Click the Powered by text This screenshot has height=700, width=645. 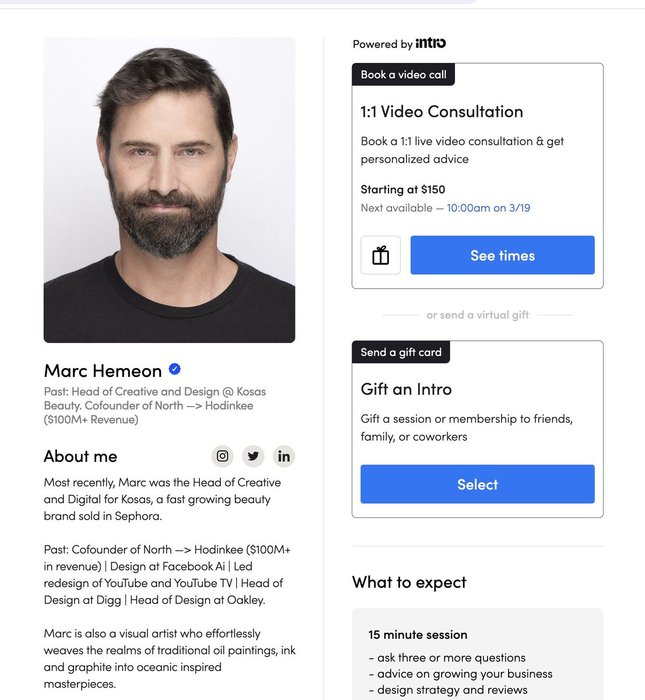coord(382,44)
